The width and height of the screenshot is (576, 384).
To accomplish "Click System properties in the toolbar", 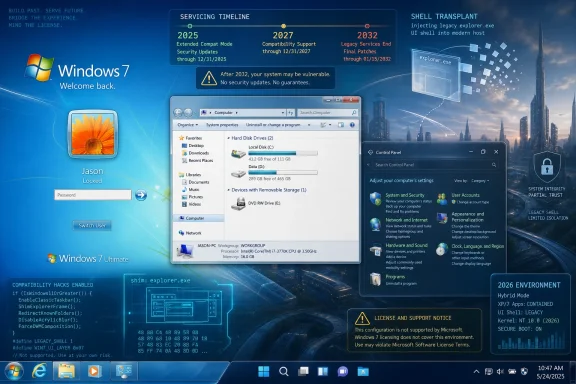I will (x=222, y=125).
